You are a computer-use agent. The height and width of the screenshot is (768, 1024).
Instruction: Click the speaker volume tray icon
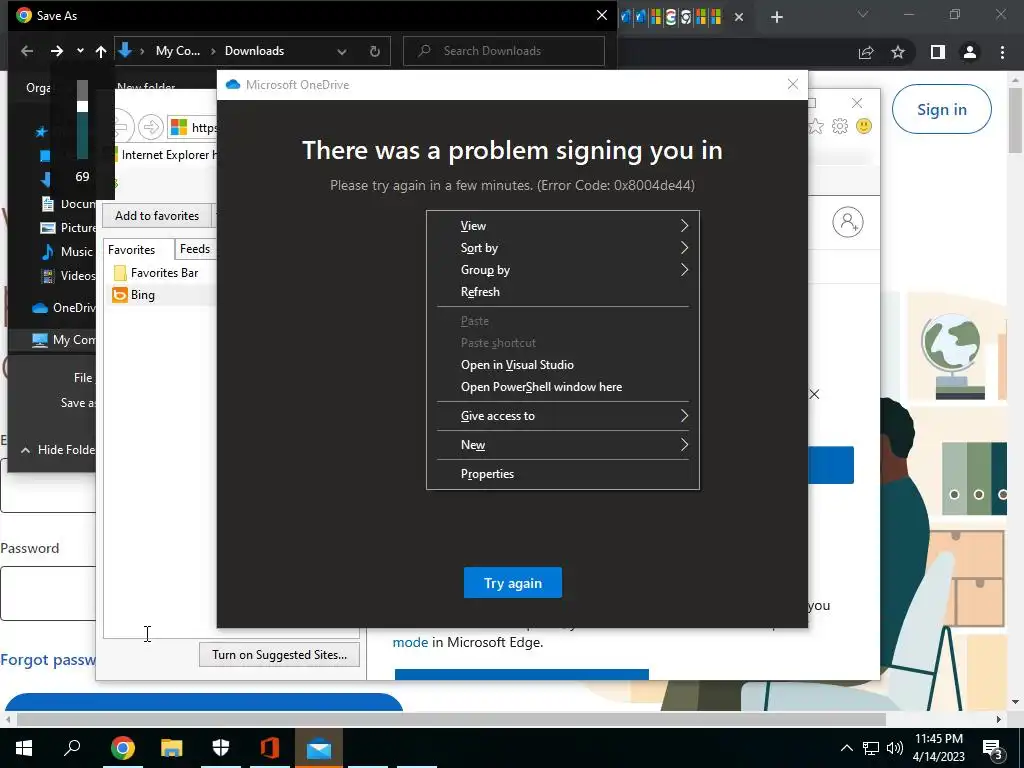[895, 748]
